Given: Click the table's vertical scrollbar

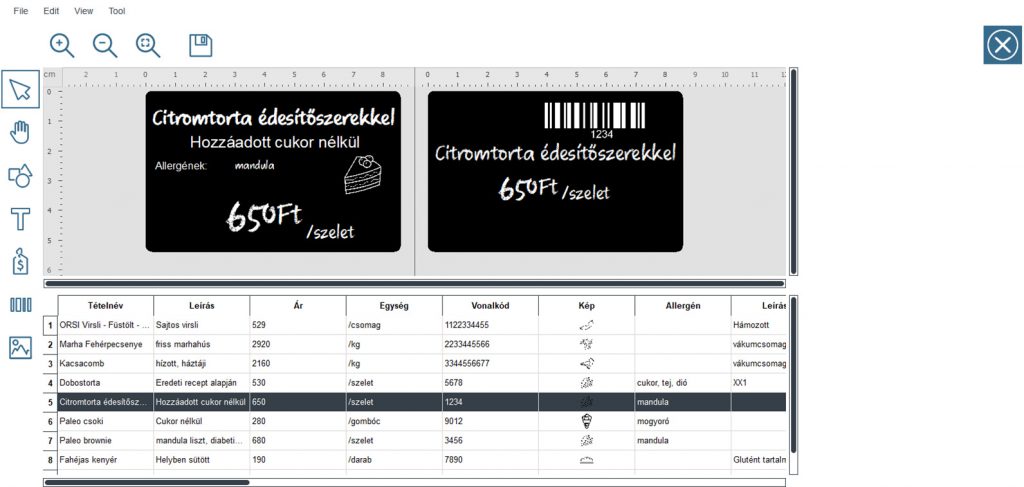Looking at the screenshot, I should (793, 374).
